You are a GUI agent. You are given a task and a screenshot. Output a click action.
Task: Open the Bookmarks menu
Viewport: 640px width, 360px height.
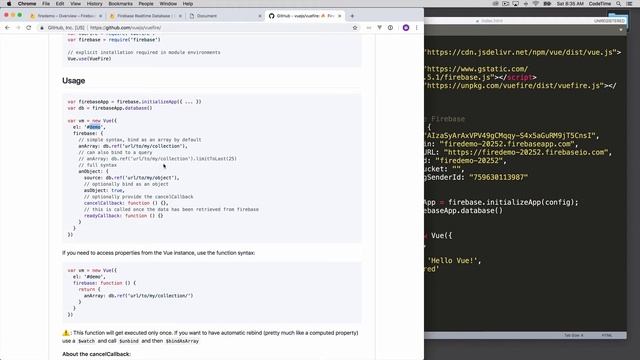[120, 4]
